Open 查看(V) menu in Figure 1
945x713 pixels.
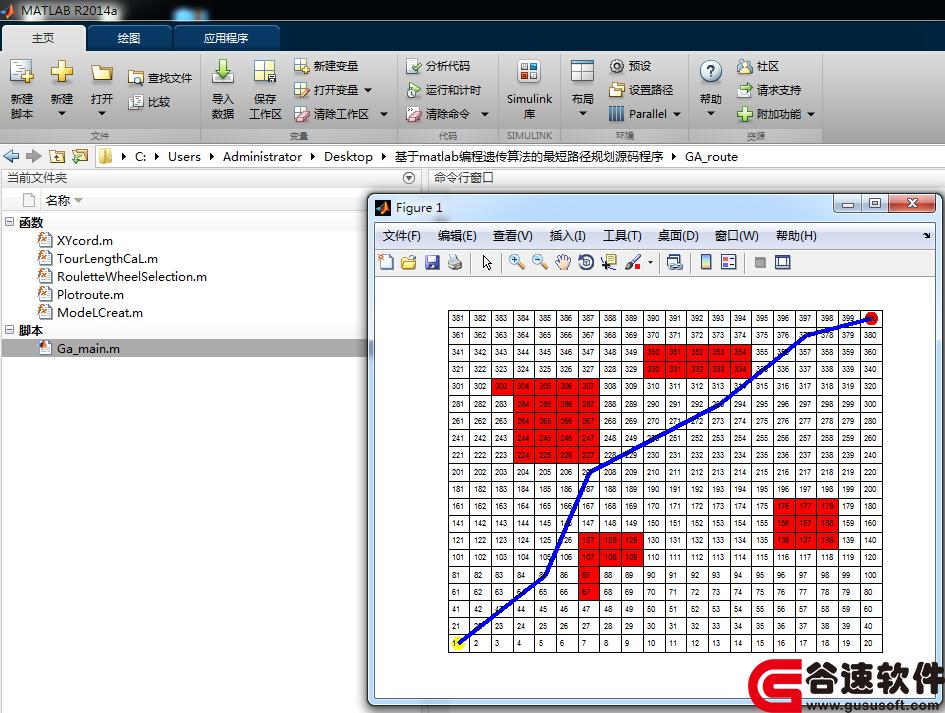click(512, 236)
